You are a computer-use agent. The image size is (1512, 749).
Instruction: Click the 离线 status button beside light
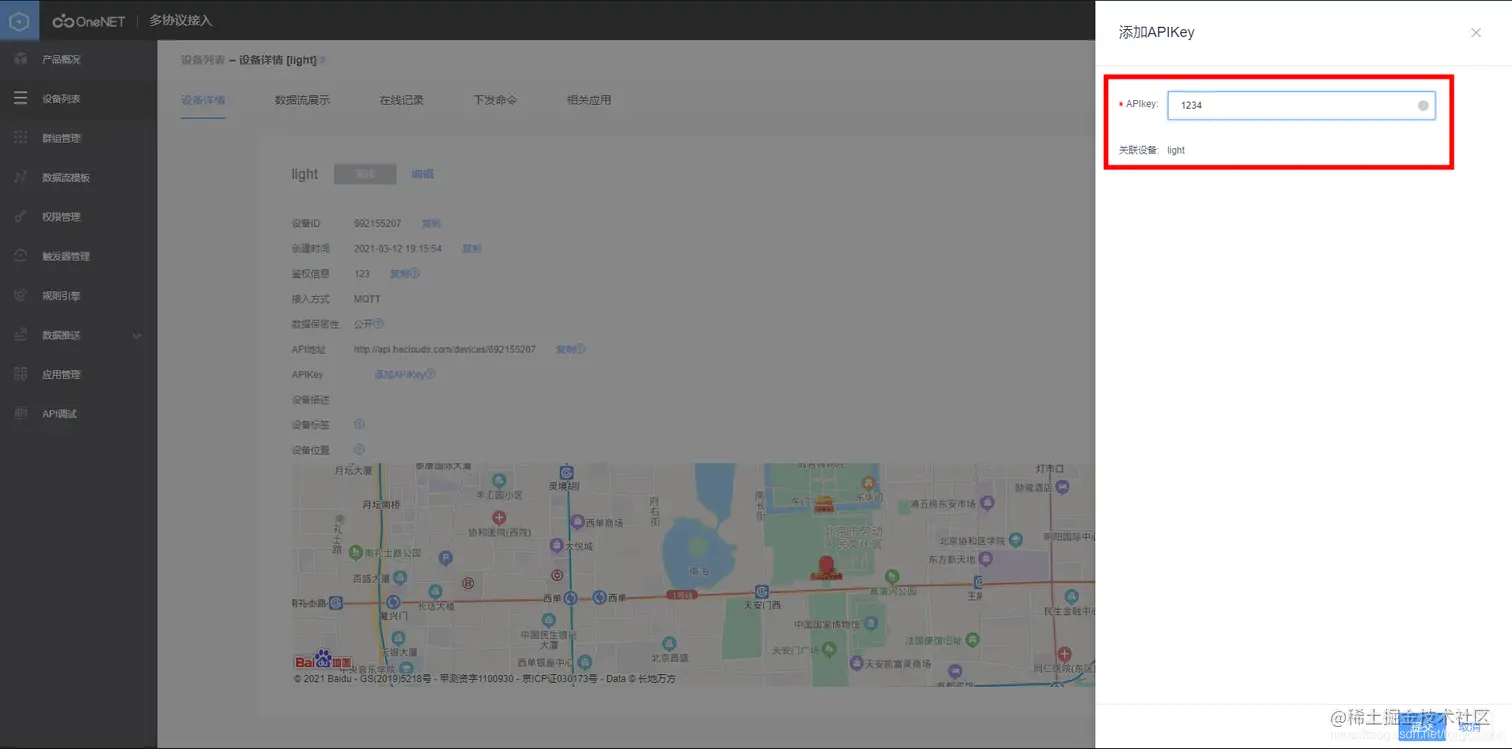click(x=365, y=174)
